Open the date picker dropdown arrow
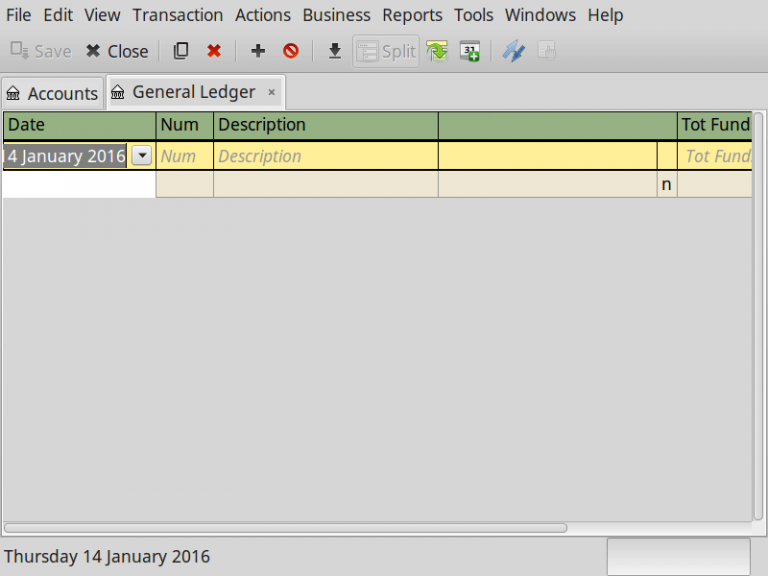The width and height of the screenshot is (768, 576). click(x=142, y=156)
